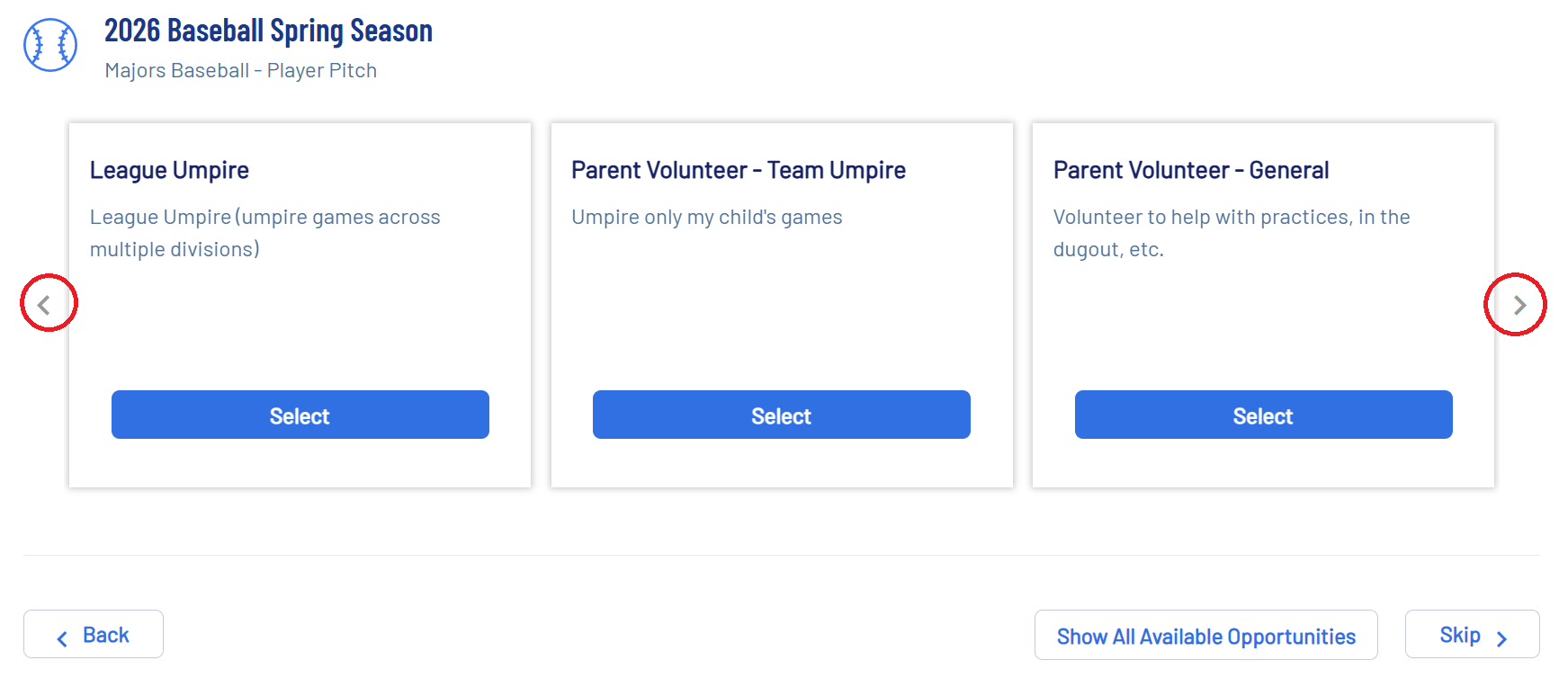Image resolution: width=1568 pixels, height=678 pixels.
Task: Click Parent Volunteer - Team Umpire heading
Action: click(x=738, y=170)
